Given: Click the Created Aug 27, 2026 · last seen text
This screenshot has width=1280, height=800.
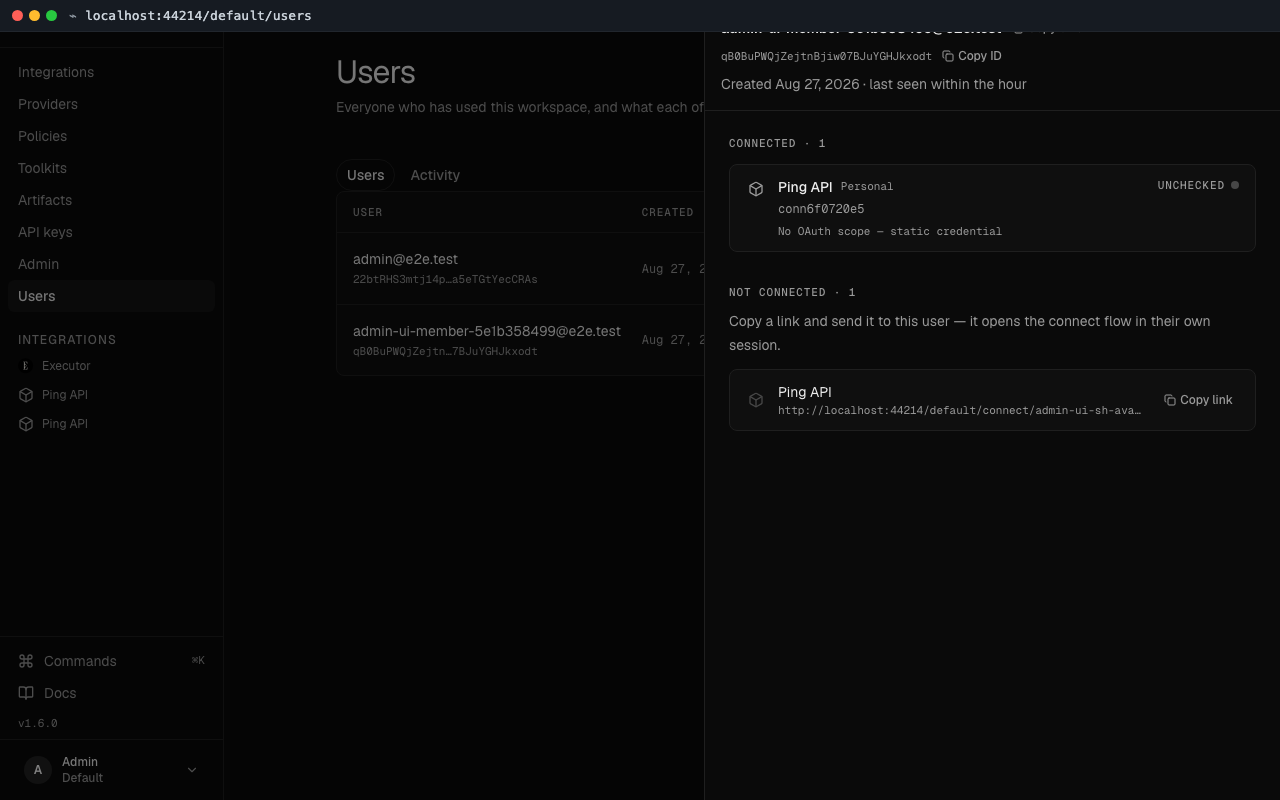Looking at the screenshot, I should tap(874, 84).
